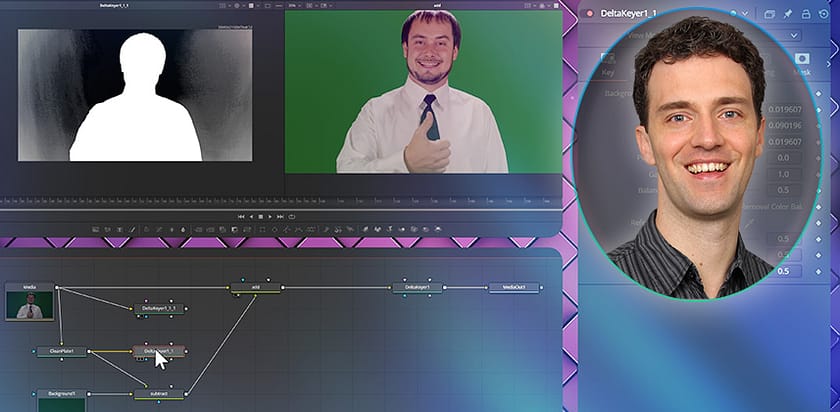Go to the last frame
The height and width of the screenshot is (412, 840).
point(280,216)
